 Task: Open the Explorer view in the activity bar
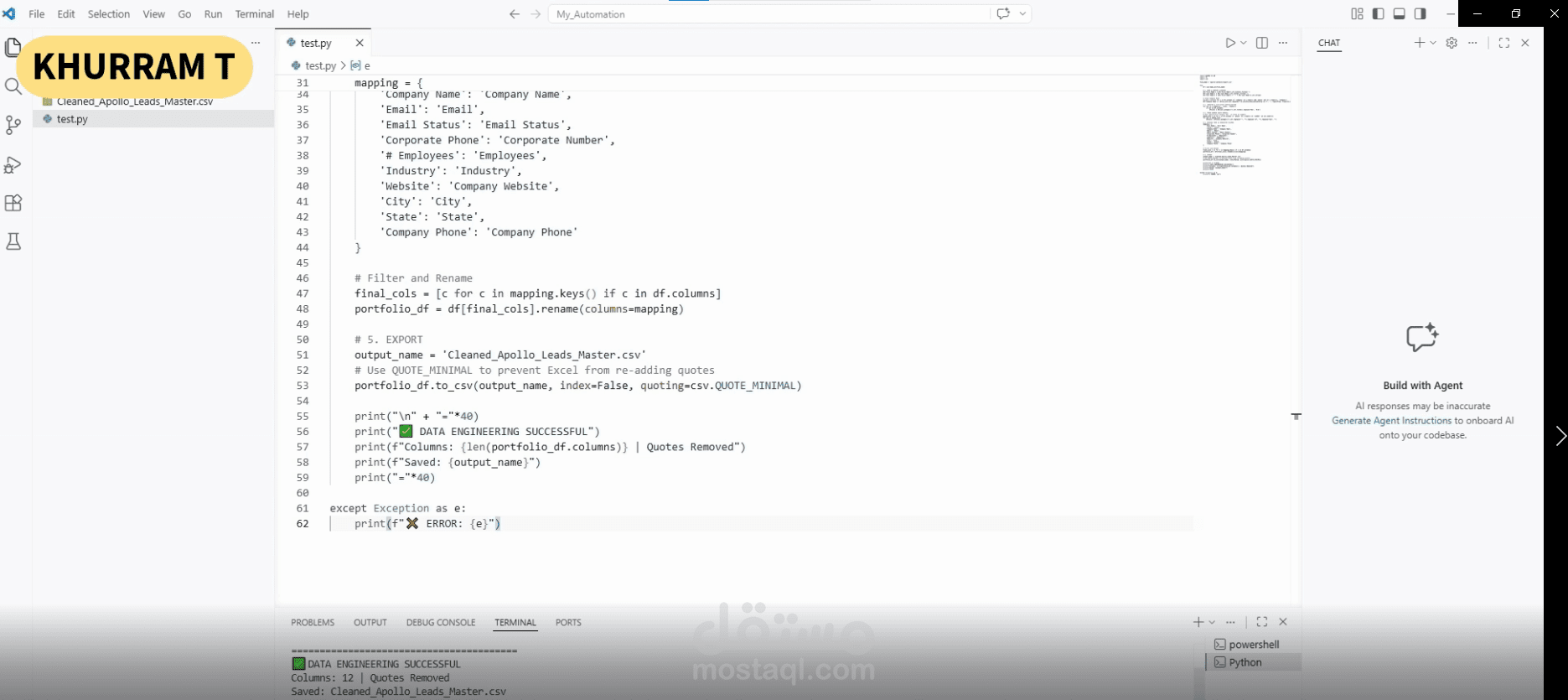tap(13, 48)
